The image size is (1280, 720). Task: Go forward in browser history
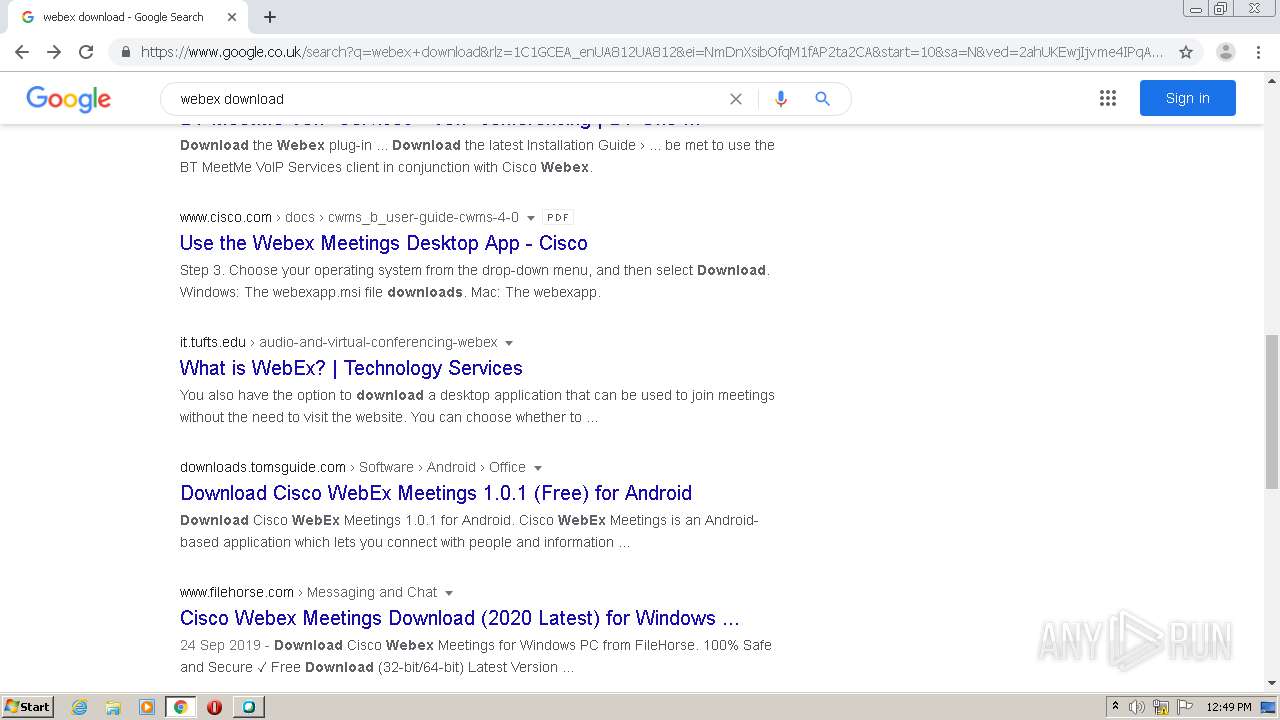pos(54,52)
